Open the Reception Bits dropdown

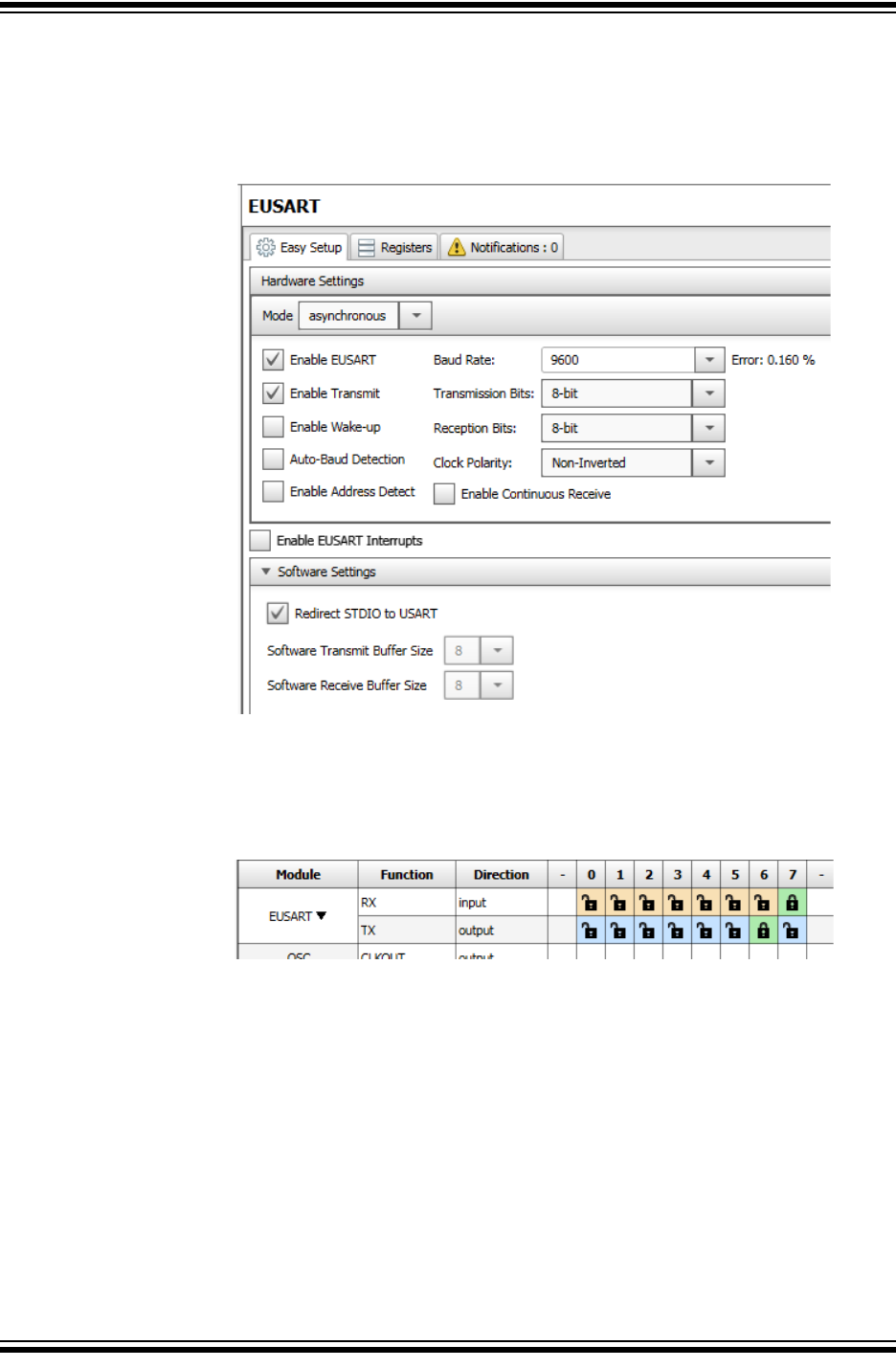[x=708, y=428]
